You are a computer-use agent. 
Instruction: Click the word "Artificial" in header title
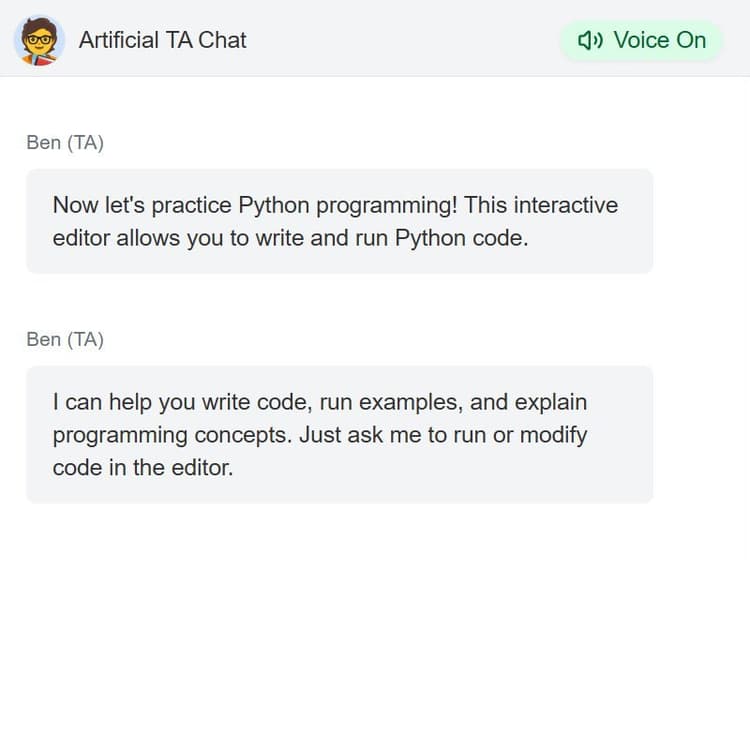(118, 40)
